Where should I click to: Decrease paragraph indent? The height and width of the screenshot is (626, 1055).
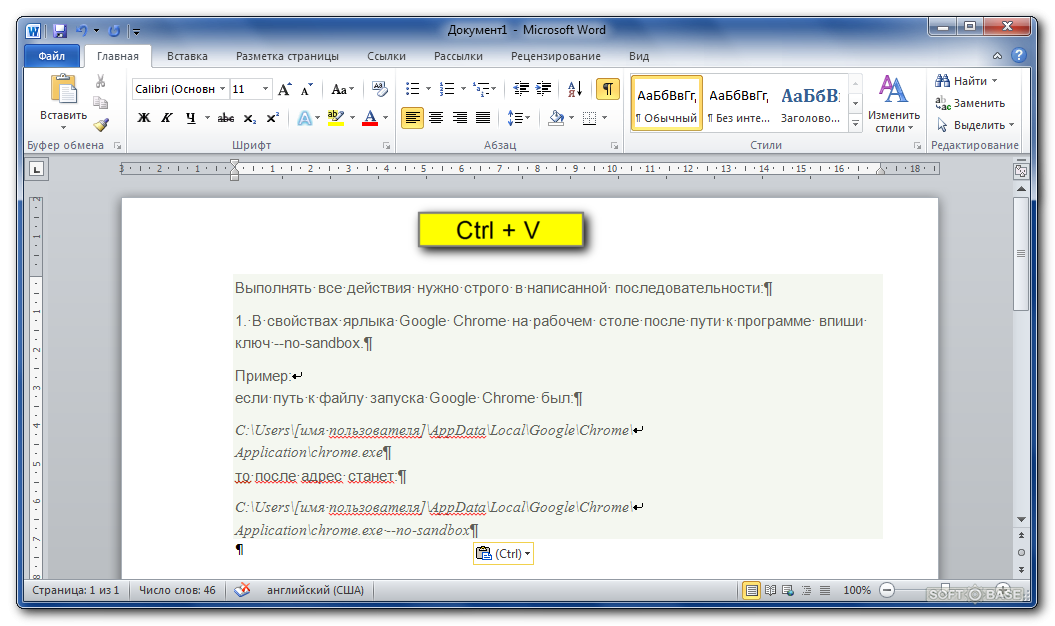(x=520, y=89)
